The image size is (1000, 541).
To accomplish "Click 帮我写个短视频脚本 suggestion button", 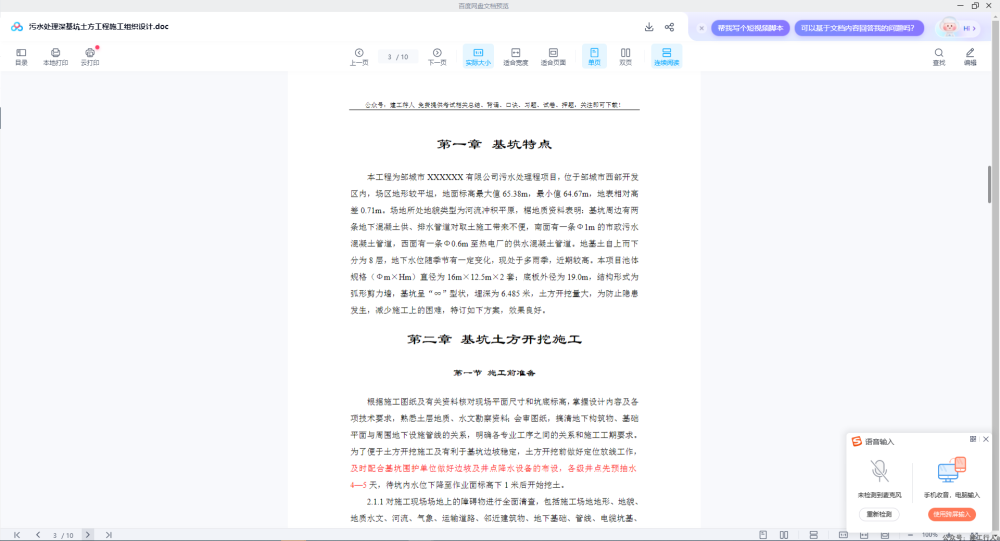I will click(750, 28).
